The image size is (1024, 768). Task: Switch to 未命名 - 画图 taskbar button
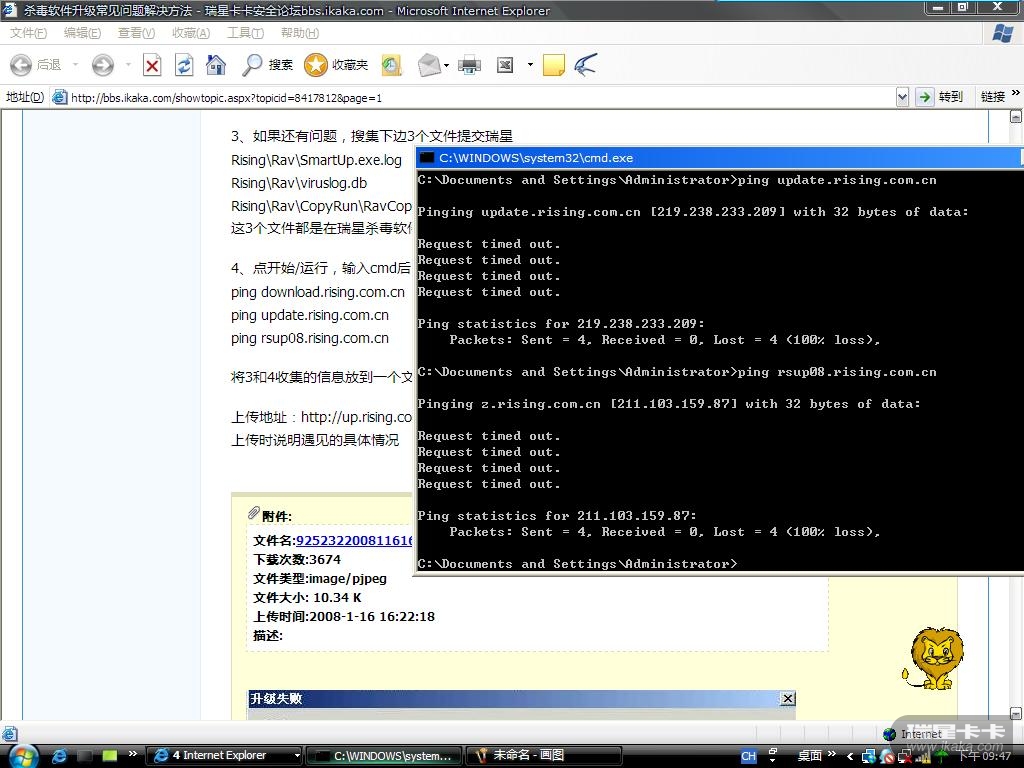pos(542,756)
